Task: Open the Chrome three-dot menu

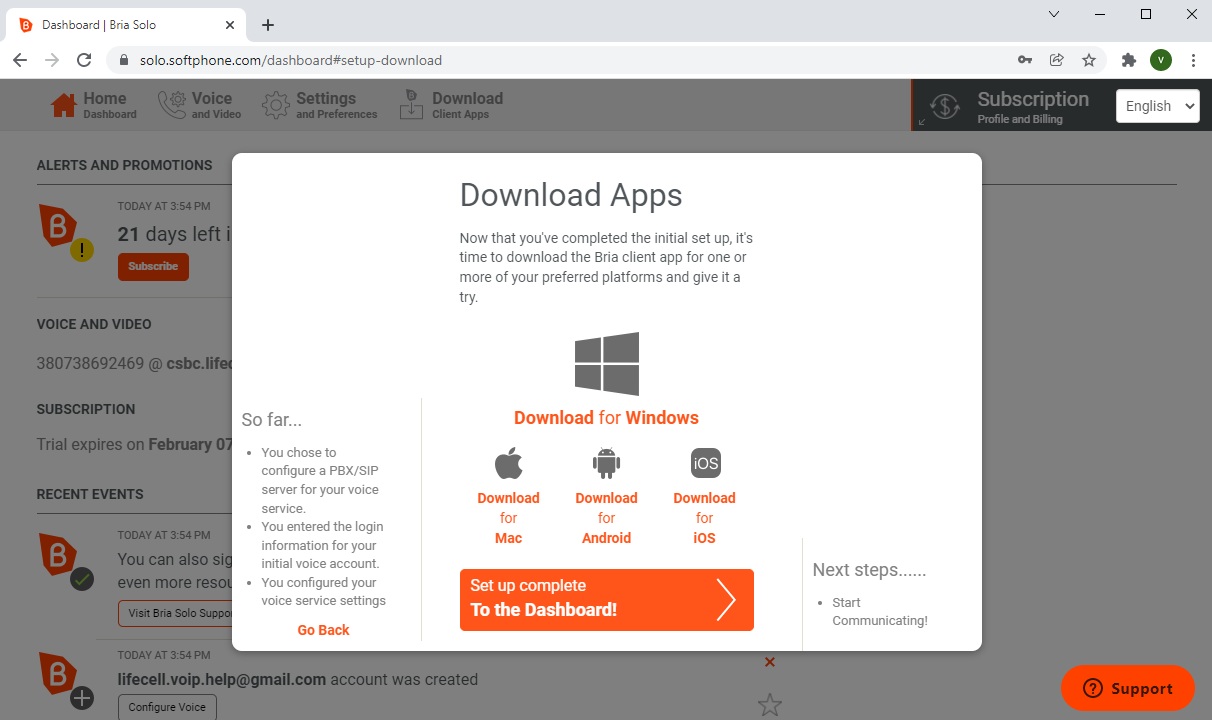Action: (1194, 60)
